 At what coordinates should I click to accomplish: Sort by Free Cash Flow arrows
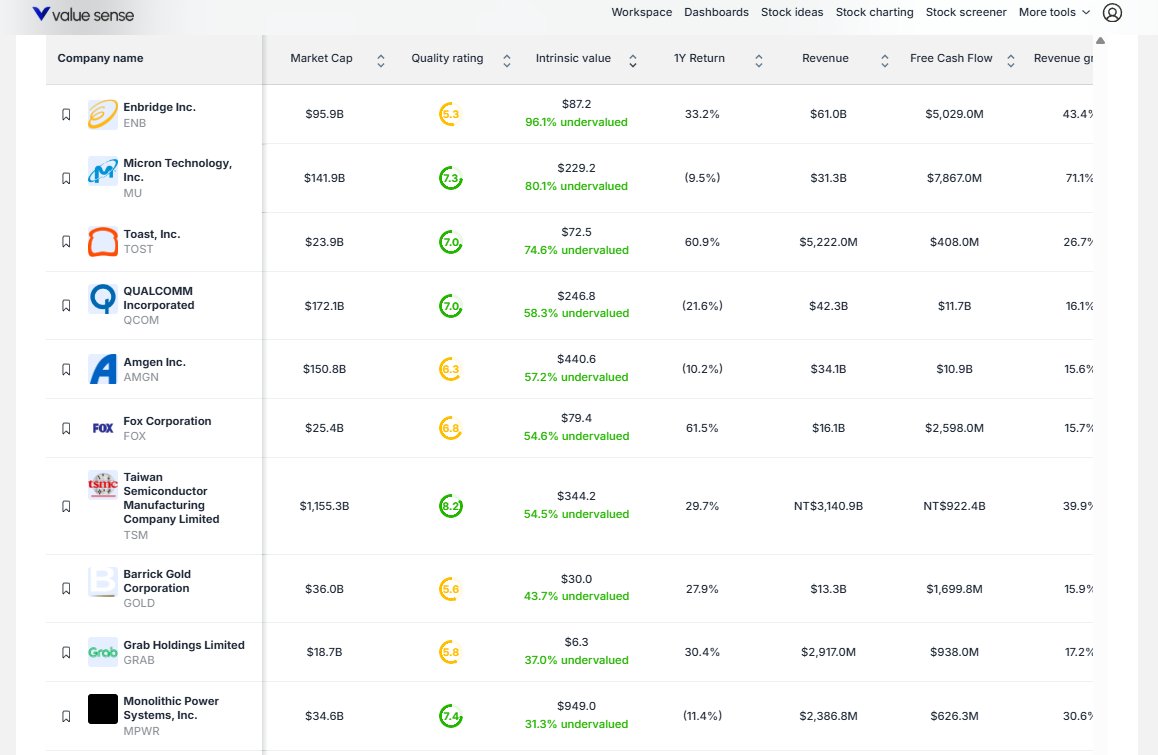[1011, 61]
